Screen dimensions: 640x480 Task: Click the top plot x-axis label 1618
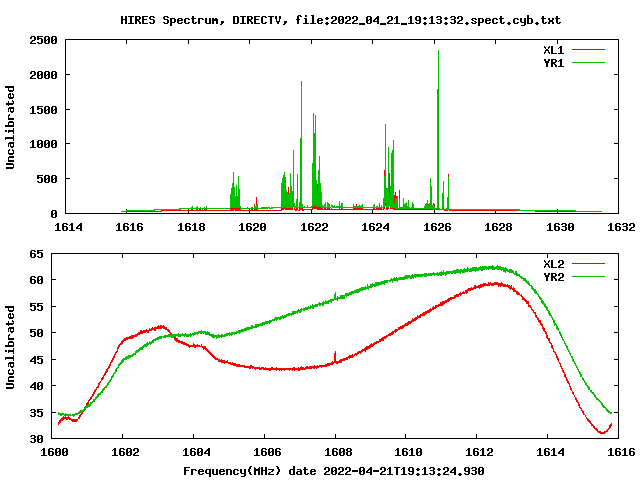pos(191,227)
